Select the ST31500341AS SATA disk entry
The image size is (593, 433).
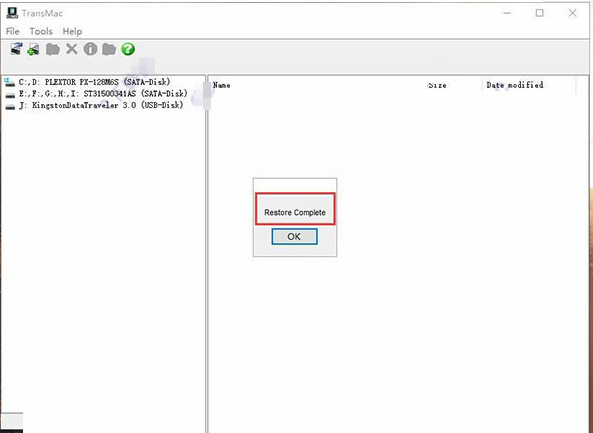tap(103, 93)
